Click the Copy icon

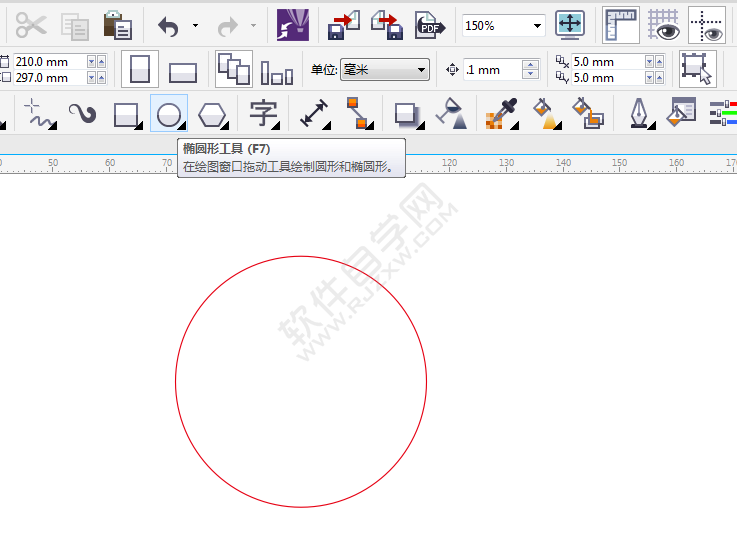click(x=75, y=26)
